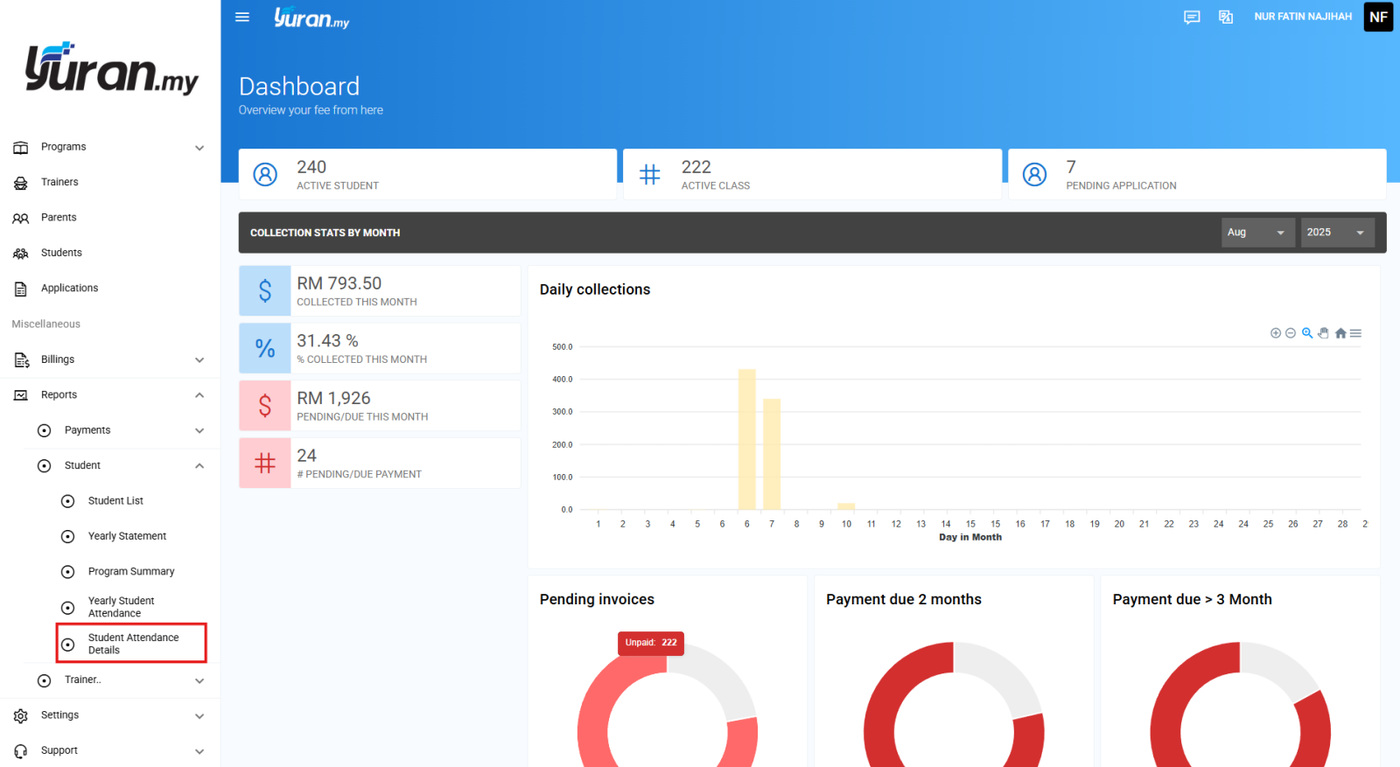This screenshot has height=767, width=1400.
Task: Open the 222 Active Class card
Action: [812, 174]
